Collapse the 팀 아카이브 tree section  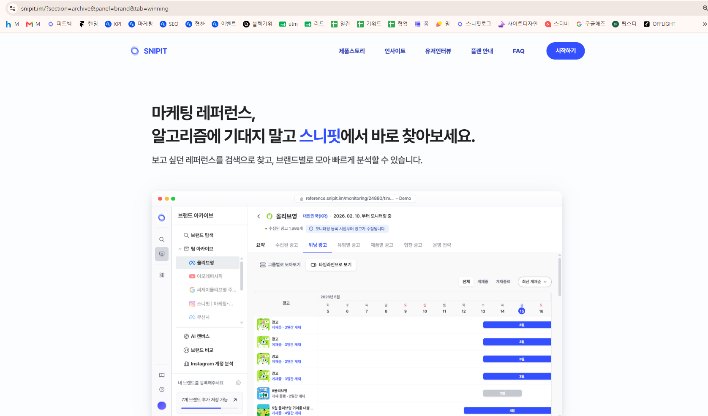180,249
